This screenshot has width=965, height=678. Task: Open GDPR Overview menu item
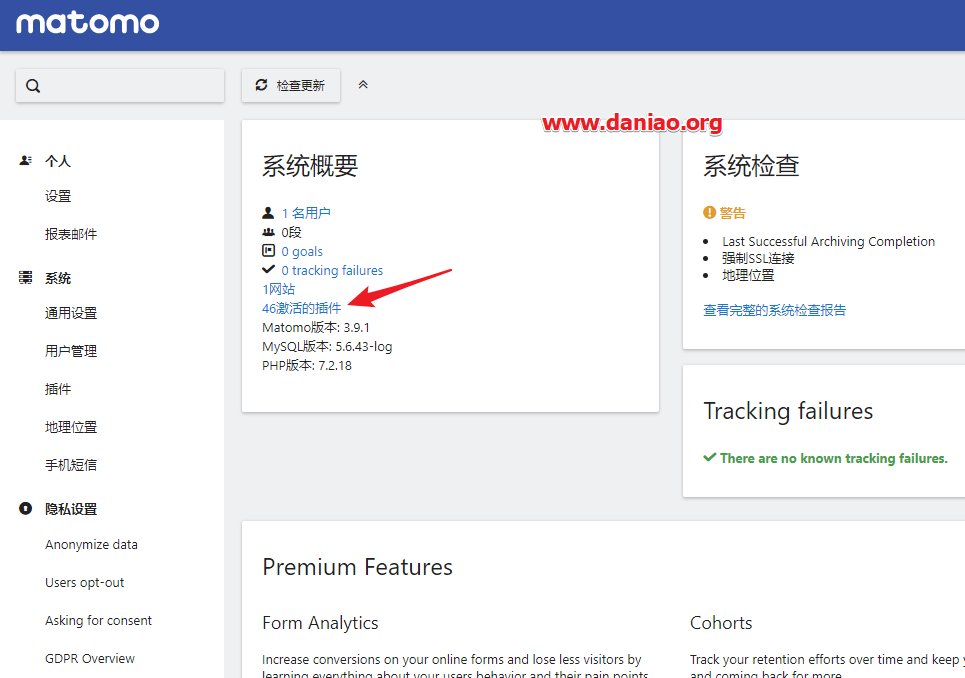point(90,658)
